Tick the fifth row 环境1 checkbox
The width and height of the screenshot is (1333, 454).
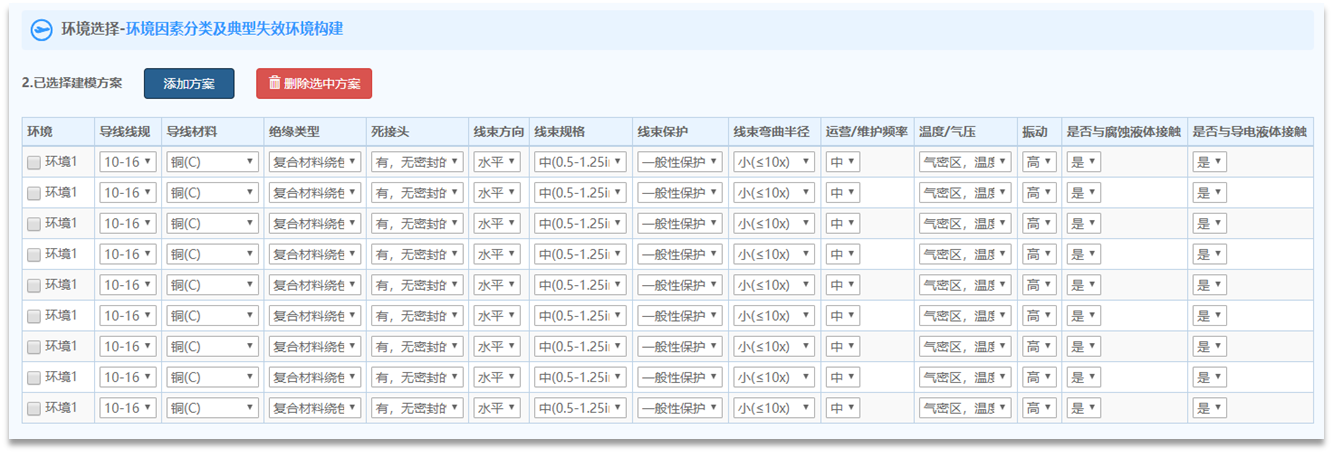(x=34, y=286)
